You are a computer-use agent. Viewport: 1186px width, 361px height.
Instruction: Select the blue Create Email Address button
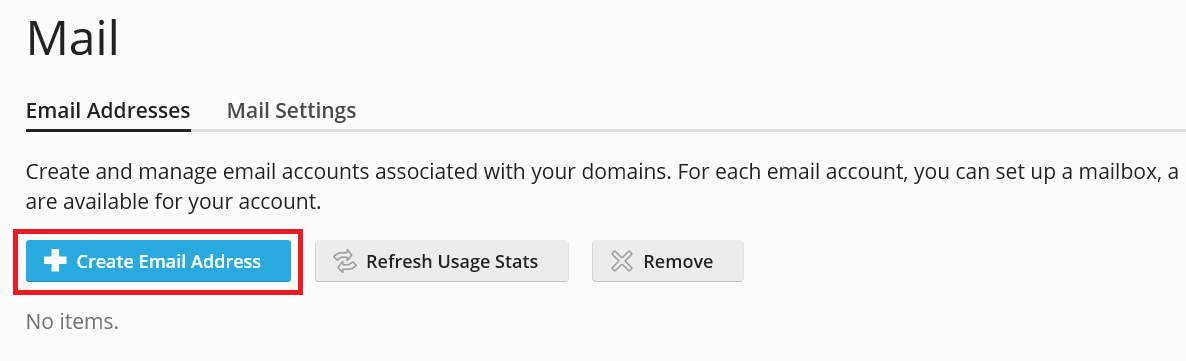pyautogui.click(x=159, y=261)
